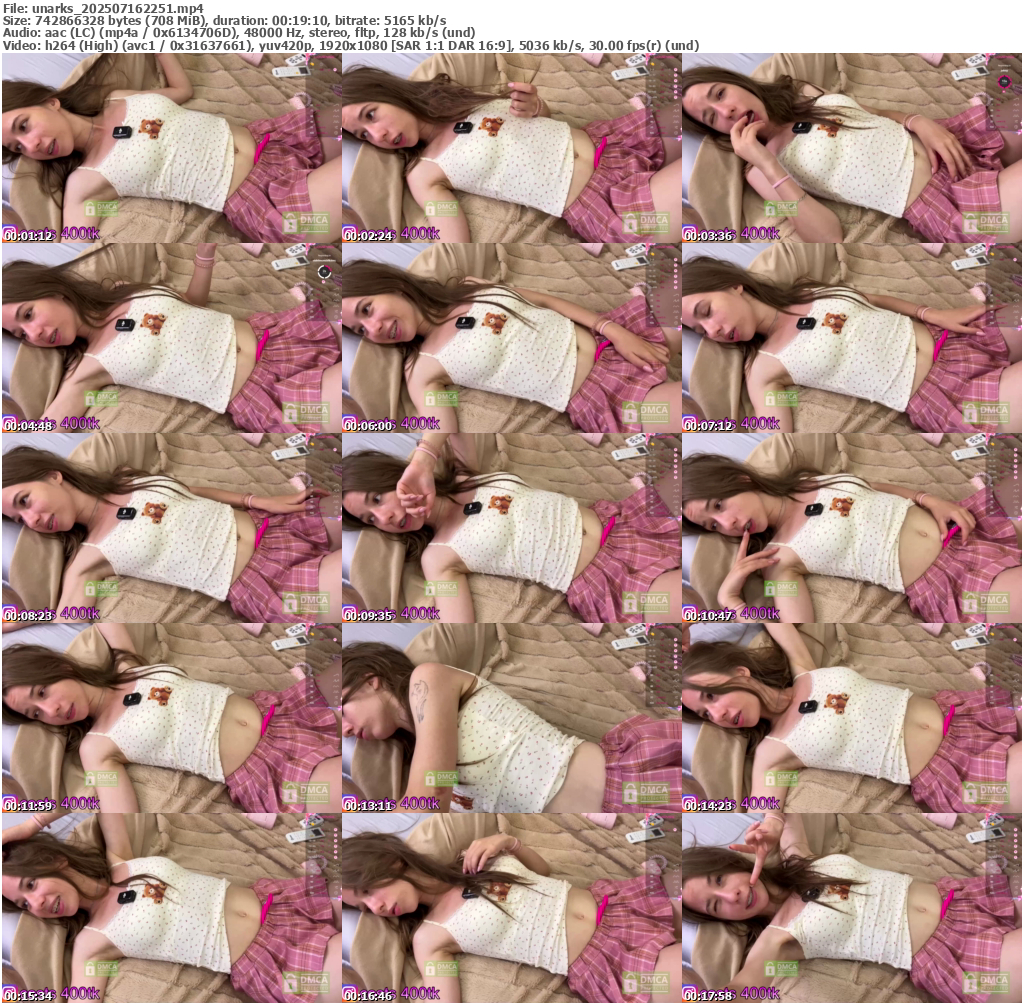Viewport: 1024px width, 1003px height.
Task: Open the thumbnail at timestamp 00:07:12
Action: coord(852,338)
